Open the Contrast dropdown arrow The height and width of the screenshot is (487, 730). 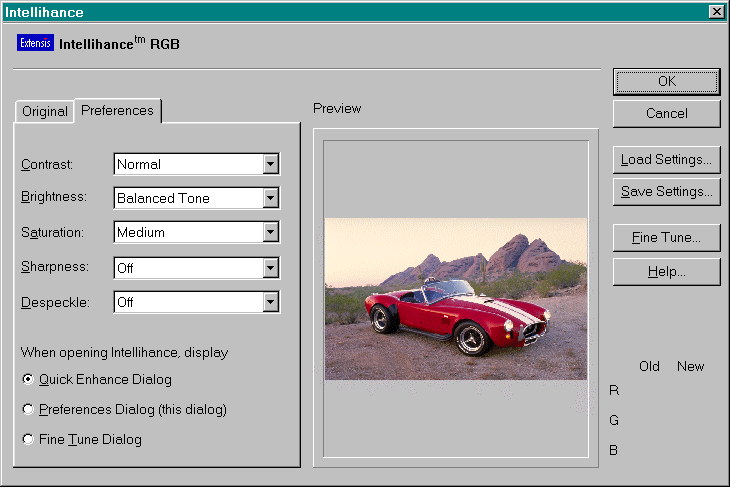[270, 164]
